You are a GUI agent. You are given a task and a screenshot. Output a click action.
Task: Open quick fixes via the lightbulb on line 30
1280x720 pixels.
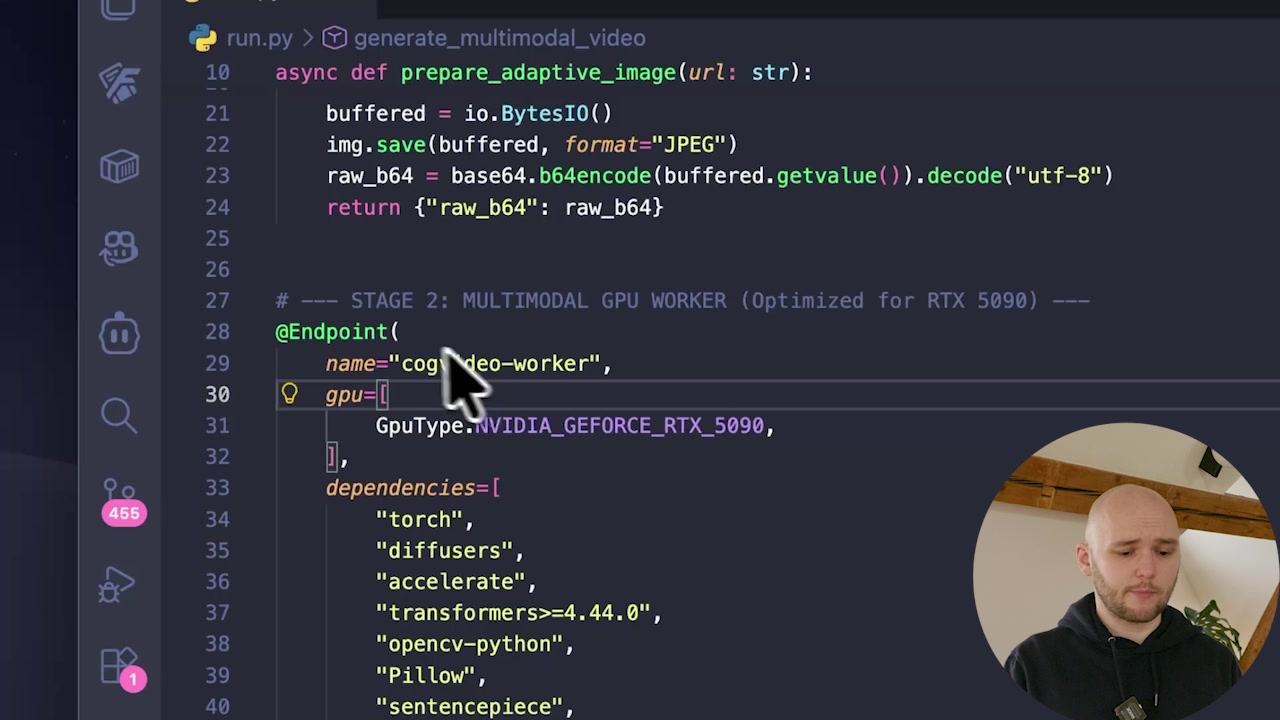pos(289,394)
